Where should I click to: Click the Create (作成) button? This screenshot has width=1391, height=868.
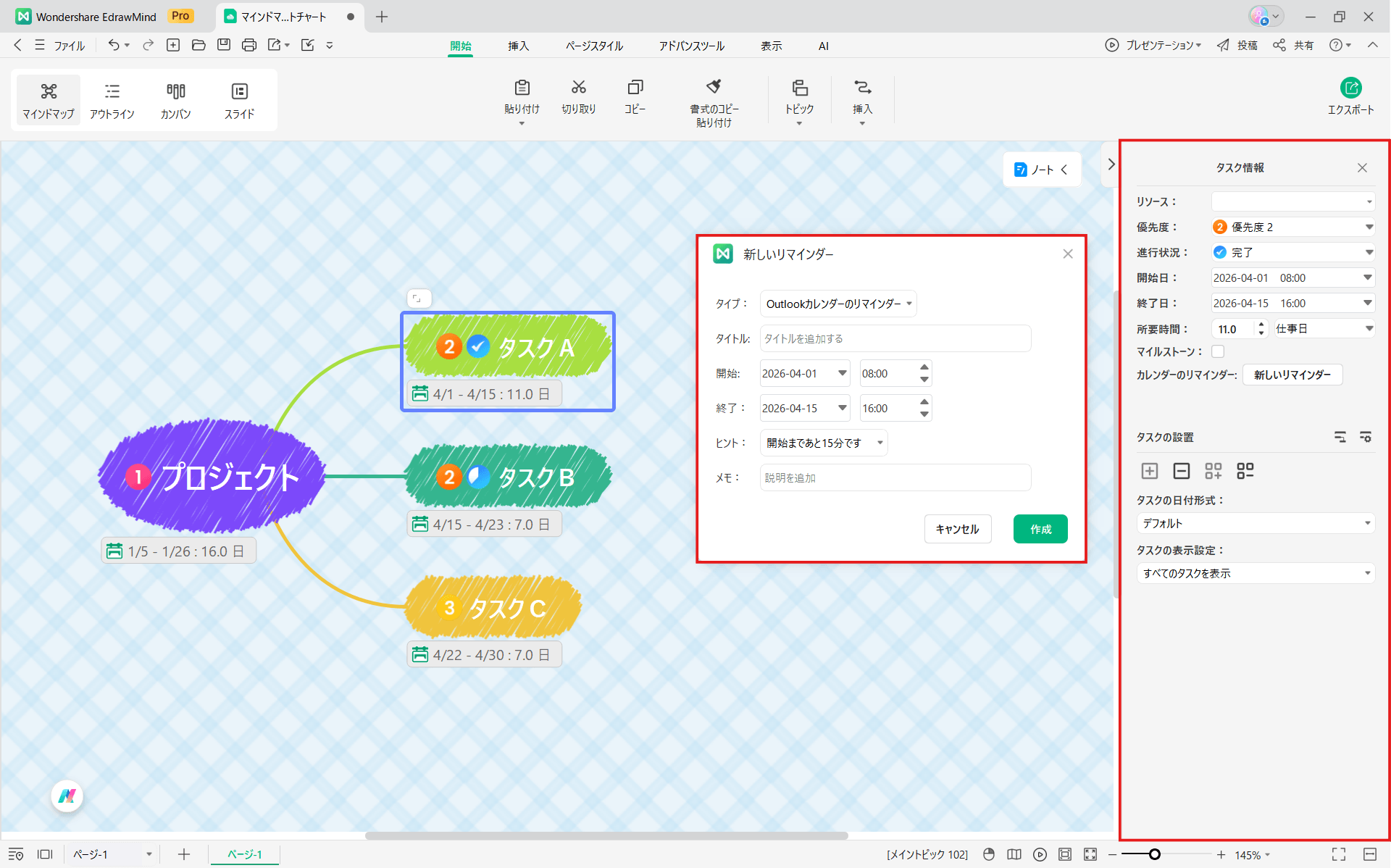[x=1040, y=529]
